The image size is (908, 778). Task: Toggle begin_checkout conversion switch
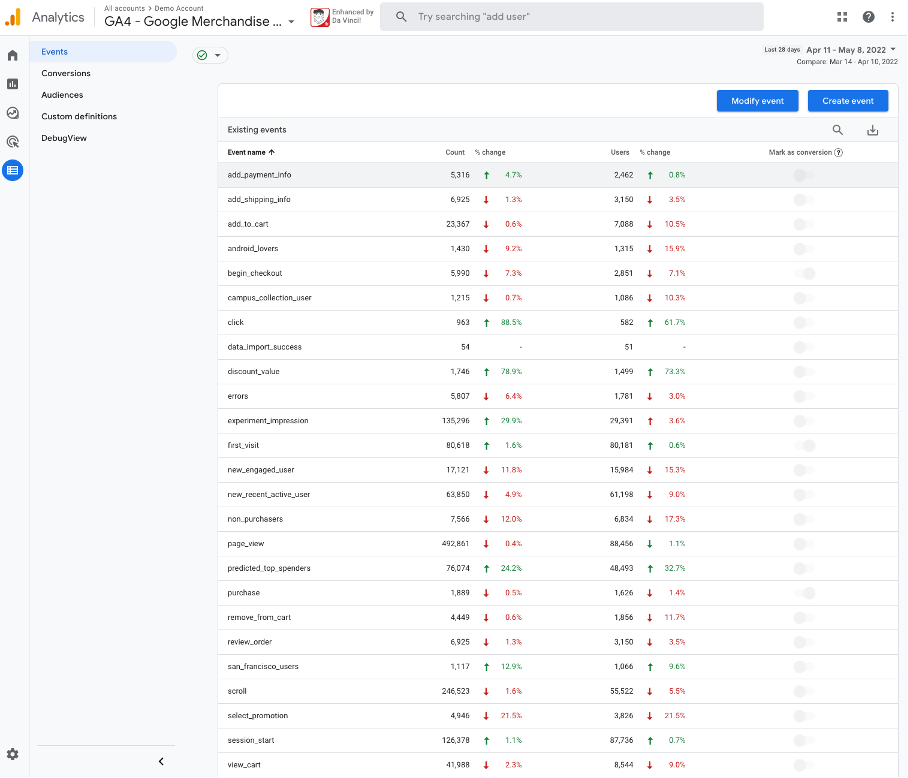804,273
